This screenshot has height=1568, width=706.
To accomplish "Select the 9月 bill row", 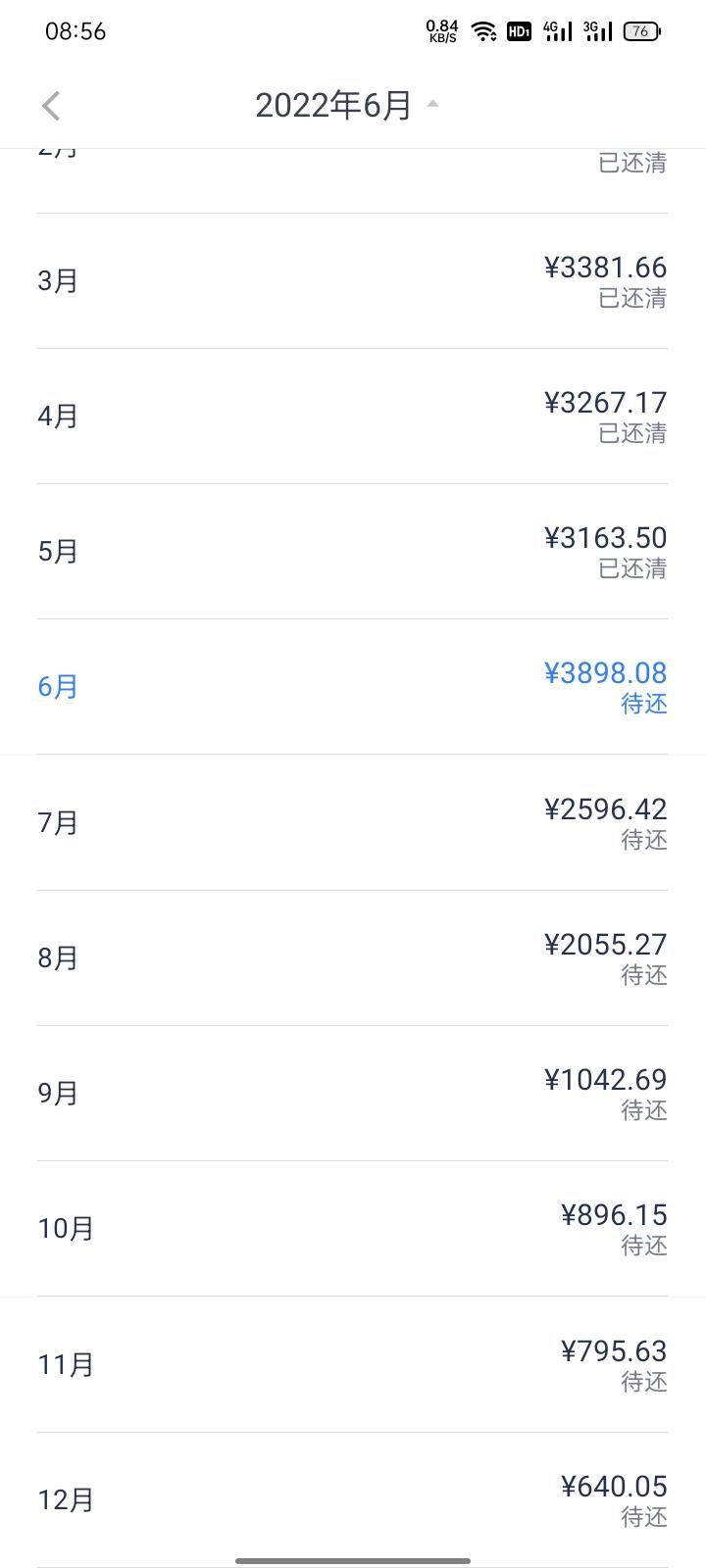I will click(353, 1094).
